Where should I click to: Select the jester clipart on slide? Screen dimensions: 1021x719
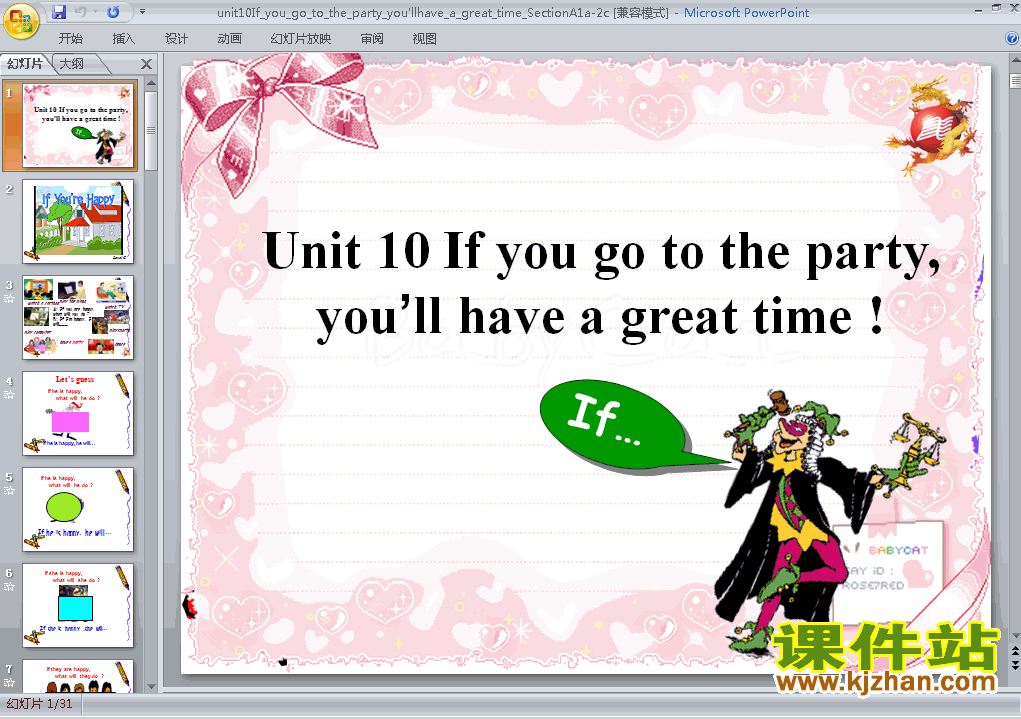click(x=829, y=521)
